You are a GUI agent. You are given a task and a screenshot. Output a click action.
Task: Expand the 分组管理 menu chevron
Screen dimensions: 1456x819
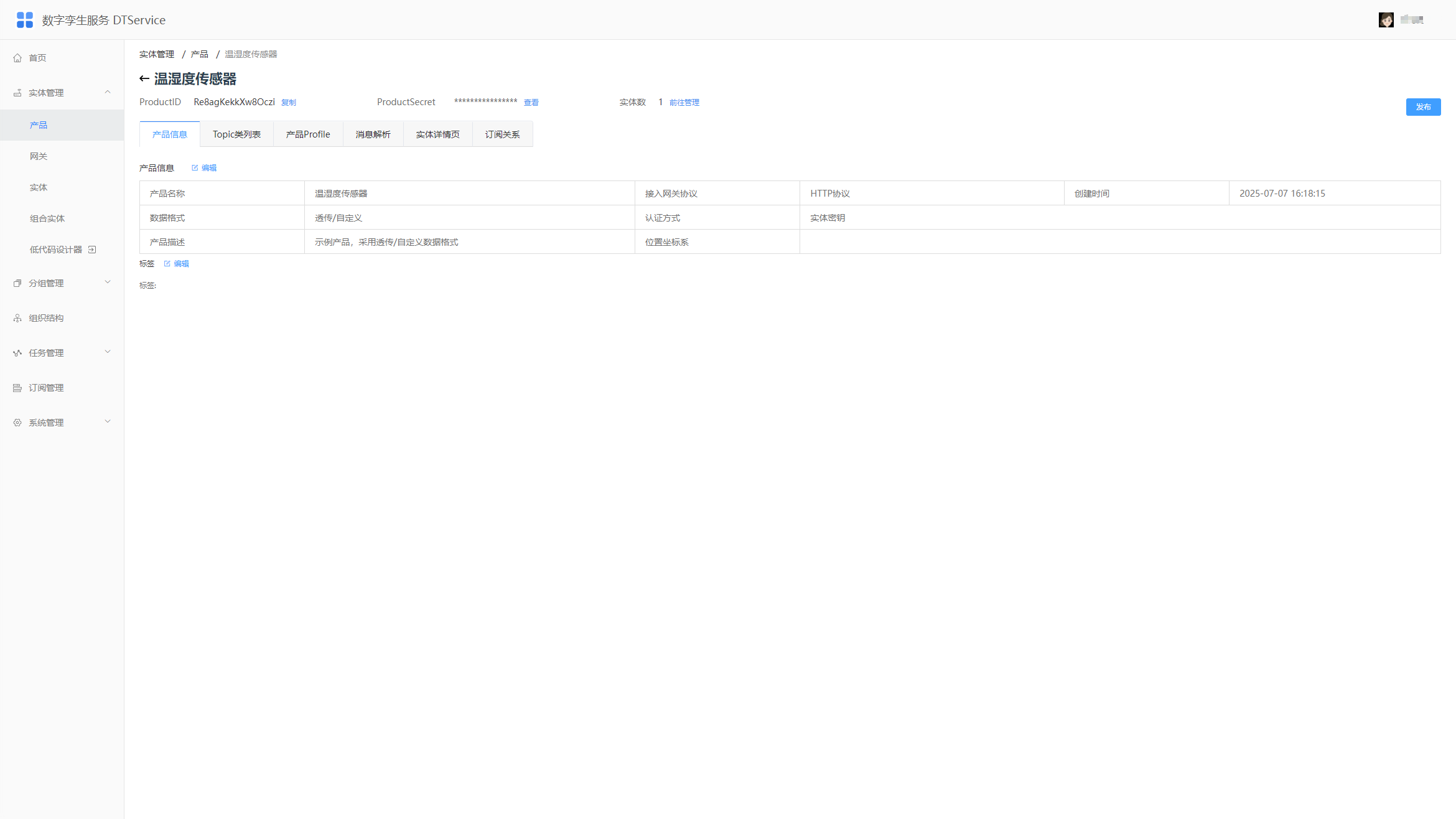pos(108,283)
